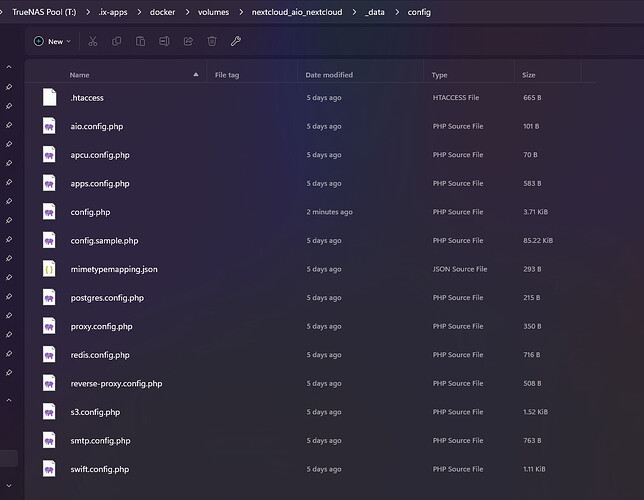Collapse the top sidebar section chevron
644x500 pixels.
tap(9, 67)
